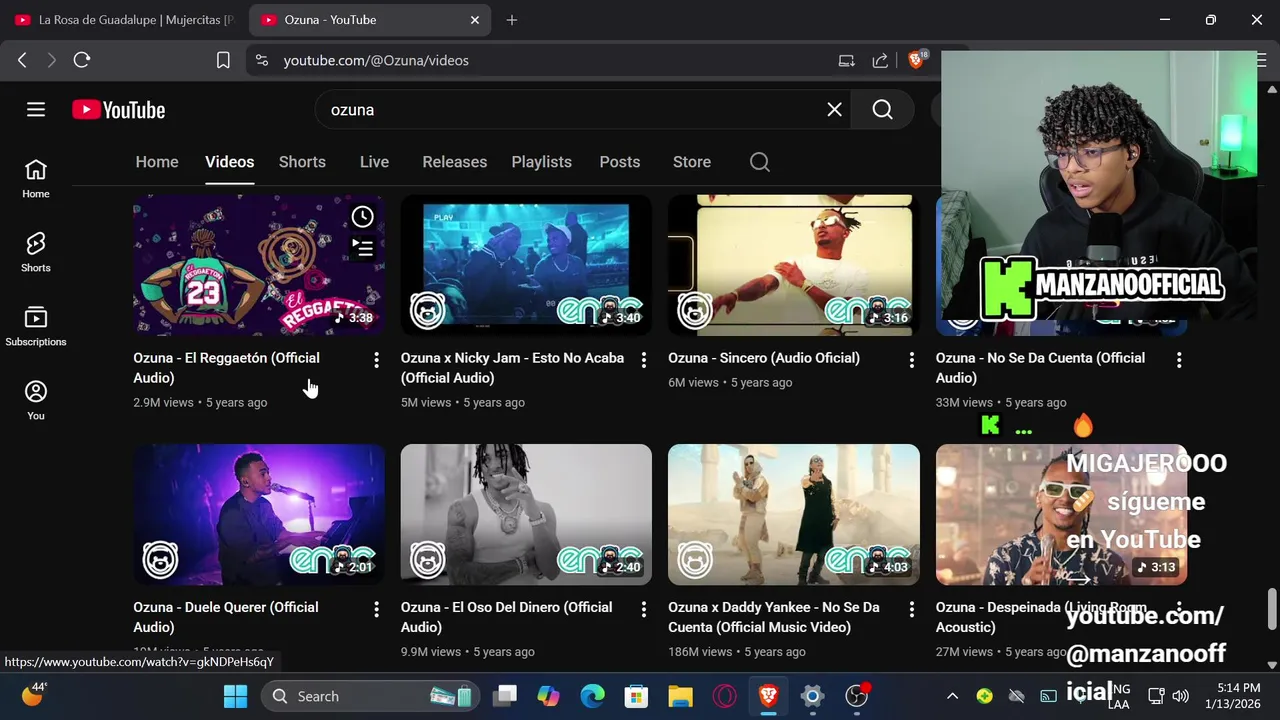The height and width of the screenshot is (720, 1280).
Task: Share this page link
Action: pyautogui.click(x=880, y=60)
